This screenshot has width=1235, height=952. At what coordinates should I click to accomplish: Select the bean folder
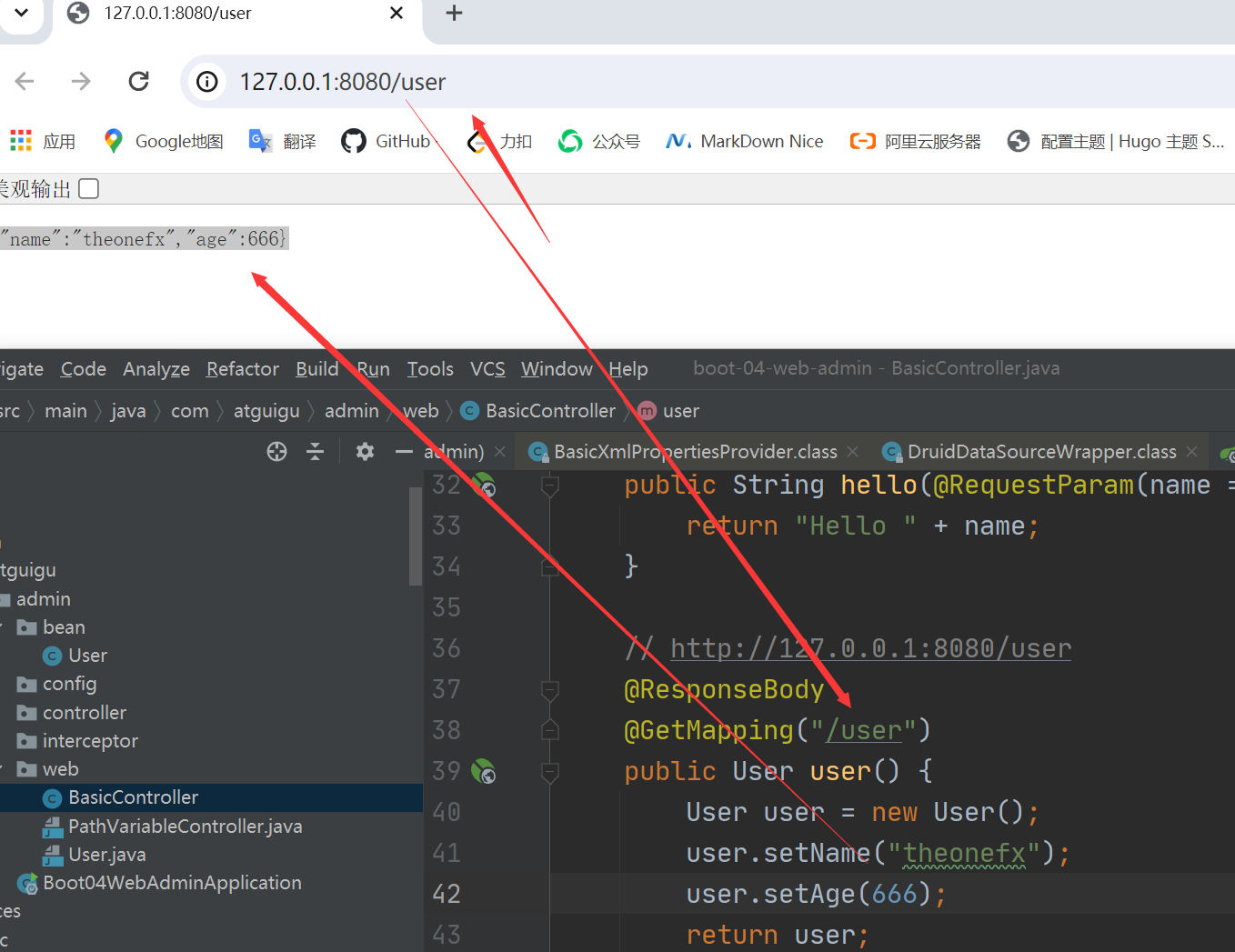(52, 627)
